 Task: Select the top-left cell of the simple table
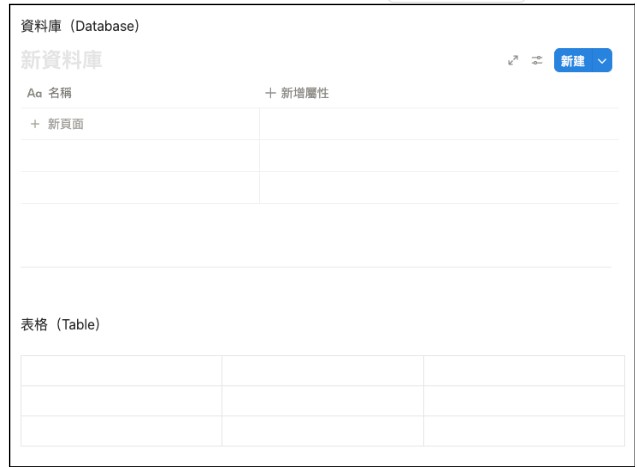click(121, 371)
